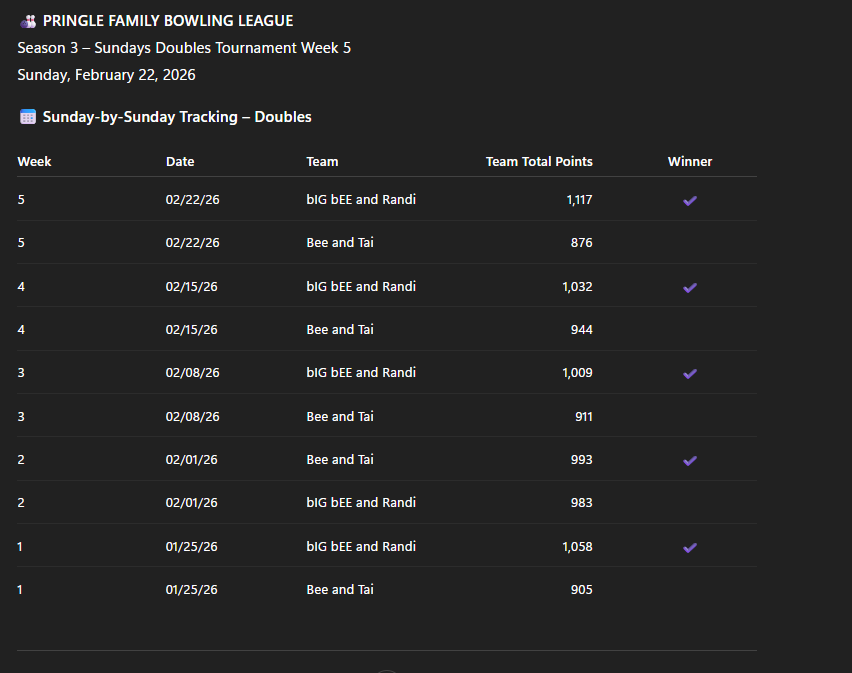
Task: Click the Sunday-by-Sunday Tracking – Doubles heading
Action: 177,117
